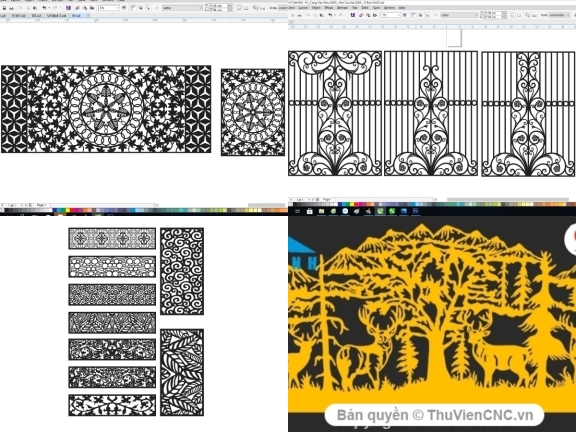Open the blue Zalo chat icon on the taskbar
This screenshot has width=576, height=432.
click(x=345, y=211)
